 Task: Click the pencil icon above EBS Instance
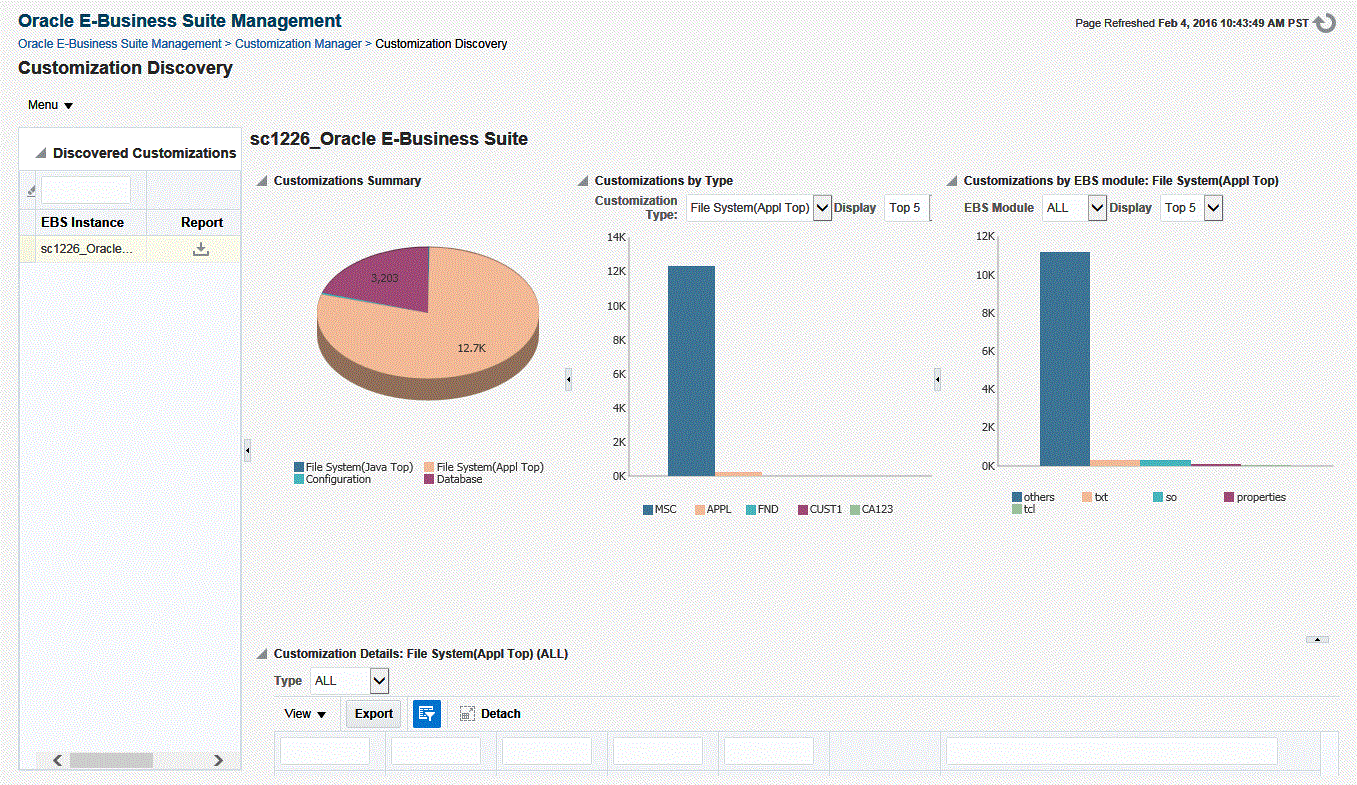[x=31, y=190]
